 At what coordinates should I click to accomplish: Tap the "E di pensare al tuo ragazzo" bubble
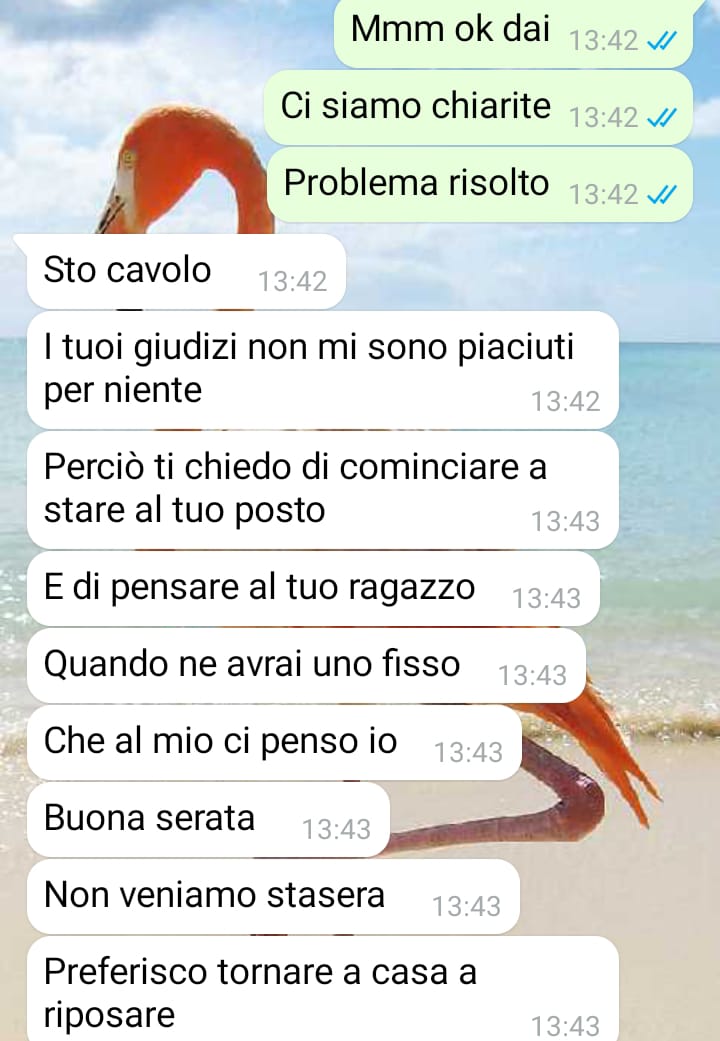pos(314,589)
